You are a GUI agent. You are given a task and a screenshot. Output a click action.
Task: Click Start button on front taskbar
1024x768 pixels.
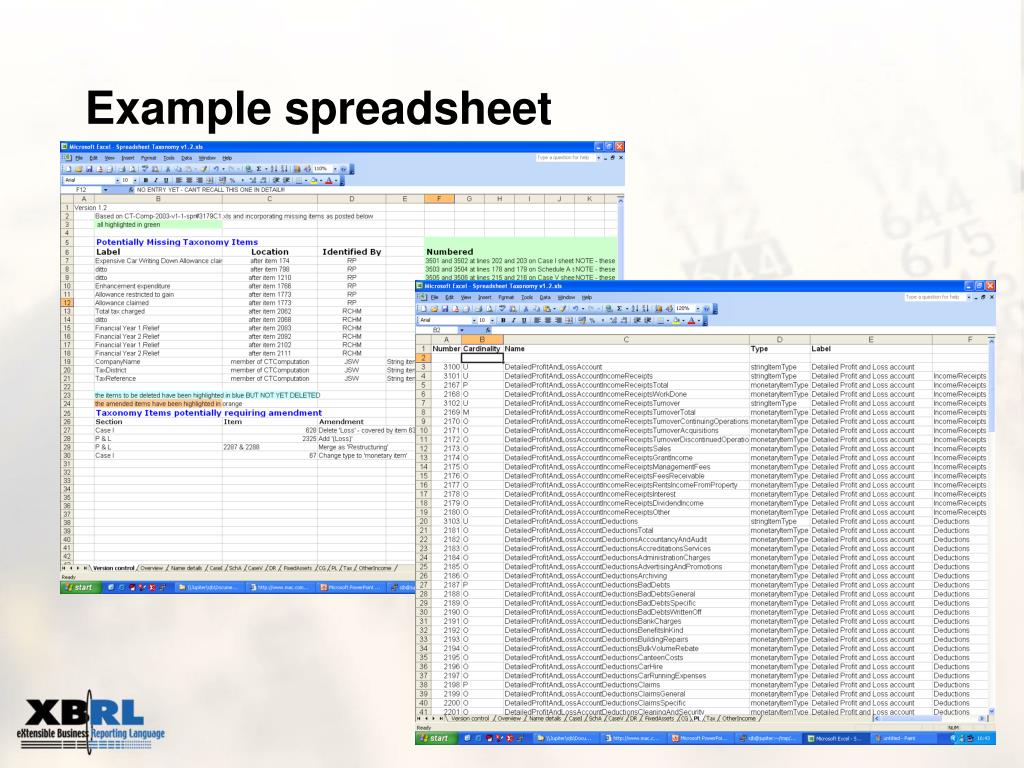pos(435,738)
